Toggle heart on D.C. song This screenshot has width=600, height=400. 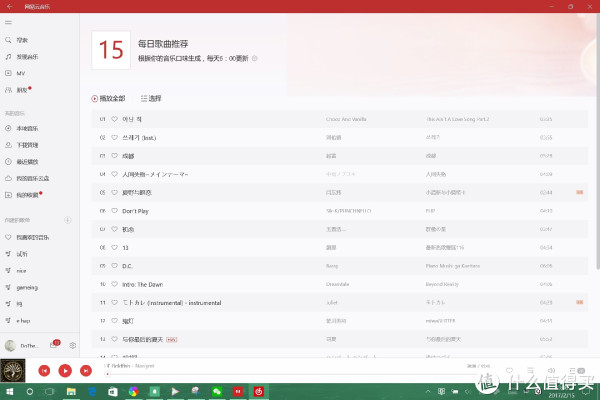114,266
